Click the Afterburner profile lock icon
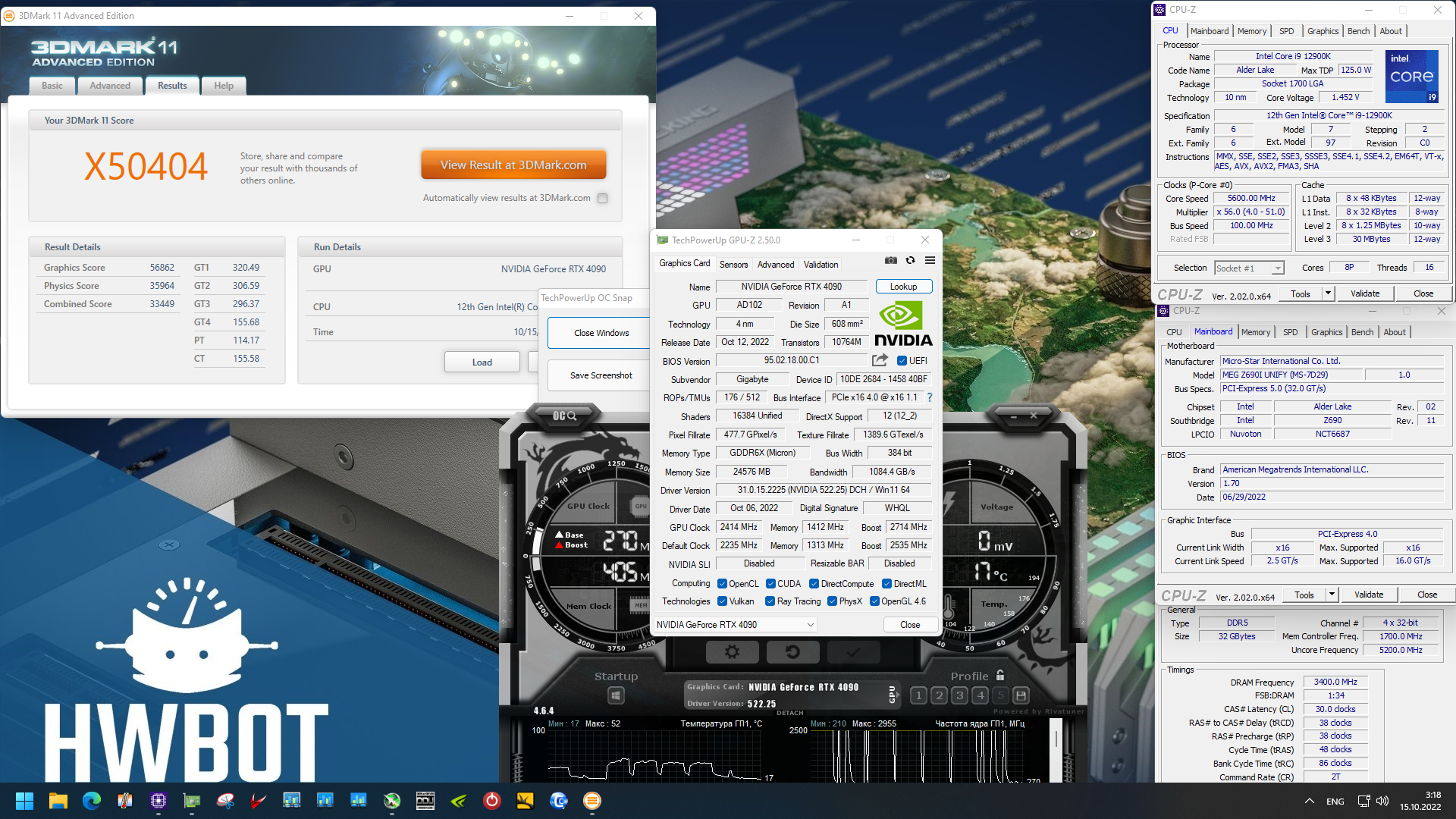Viewport: 1456px width, 819px height. (x=1000, y=675)
